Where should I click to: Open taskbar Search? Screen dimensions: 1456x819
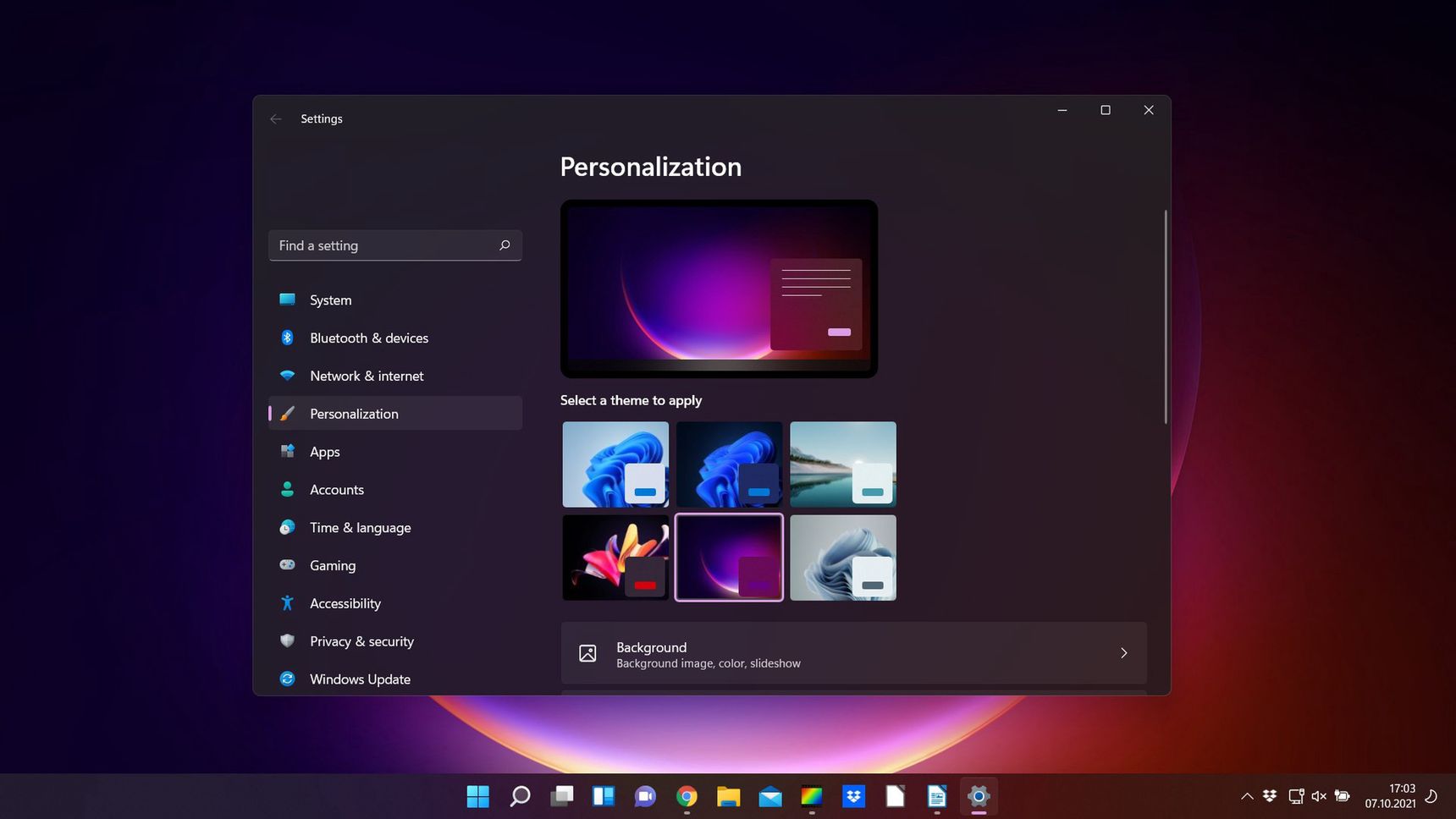[520, 796]
